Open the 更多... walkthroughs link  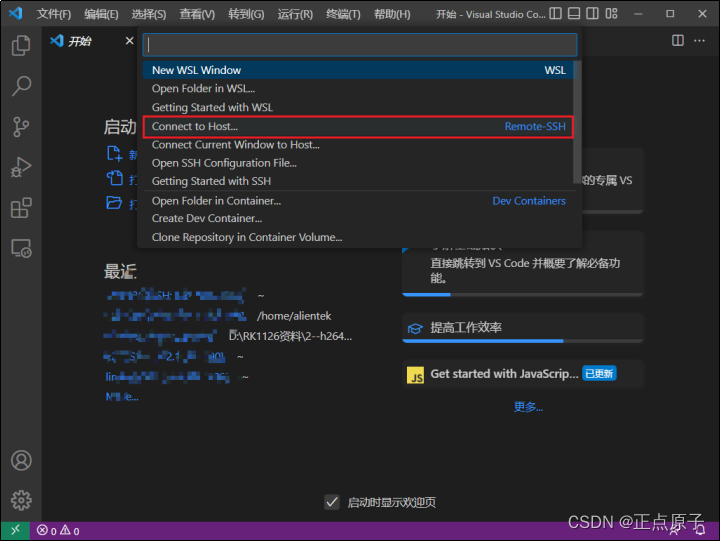pyautogui.click(x=528, y=407)
